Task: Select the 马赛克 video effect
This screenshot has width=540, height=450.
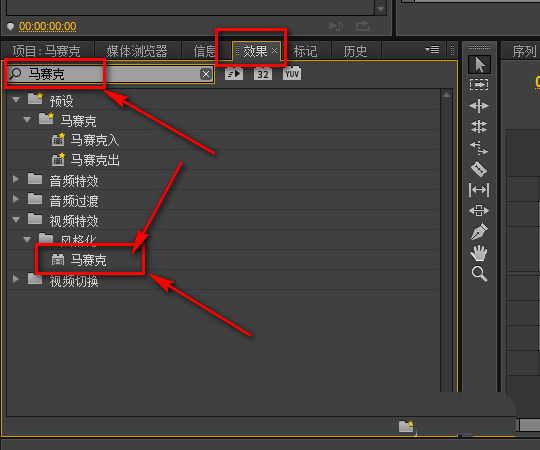Action: click(x=224, y=260)
